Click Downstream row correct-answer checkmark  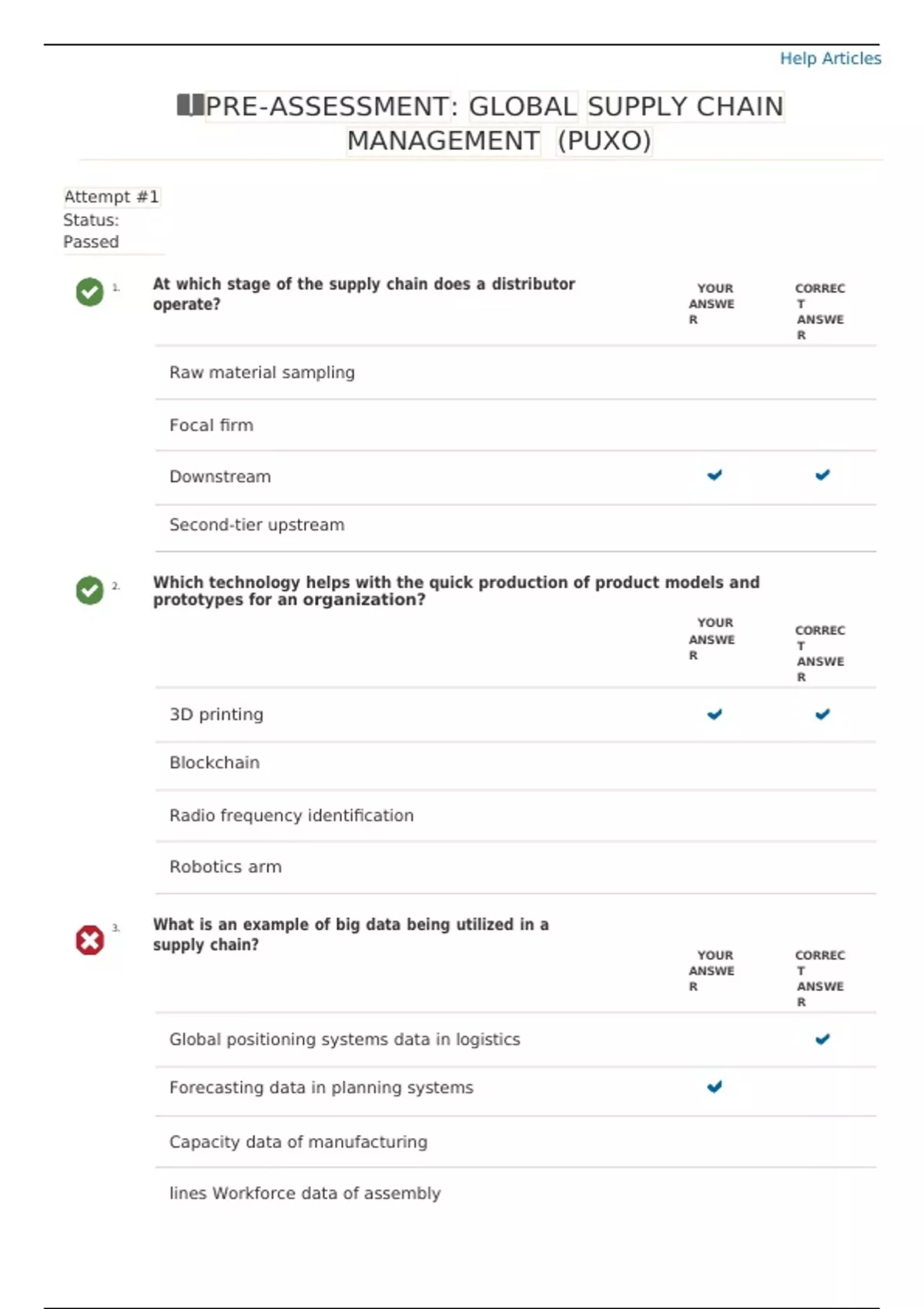pyautogui.click(x=822, y=475)
